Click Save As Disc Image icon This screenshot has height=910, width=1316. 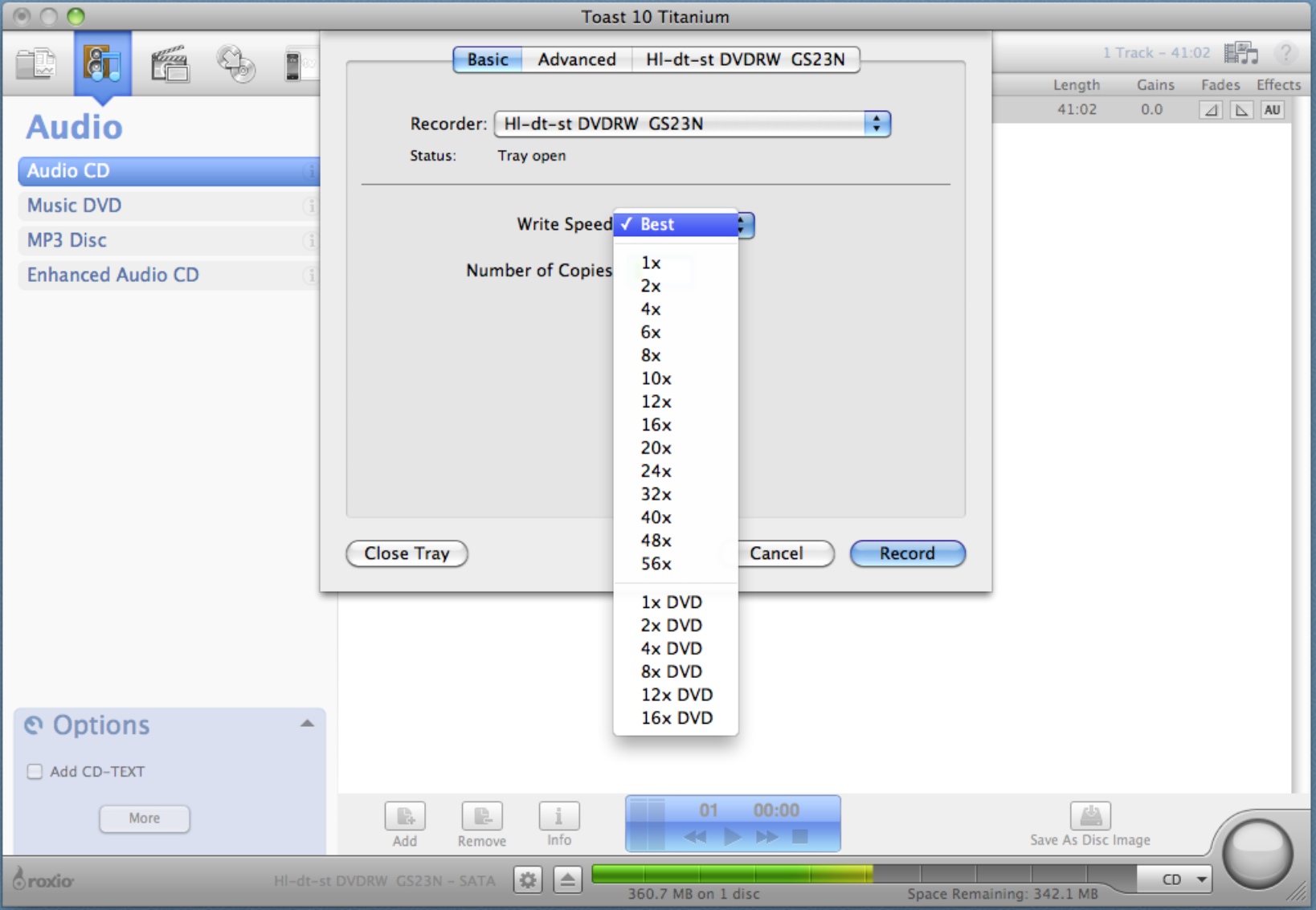click(1090, 815)
